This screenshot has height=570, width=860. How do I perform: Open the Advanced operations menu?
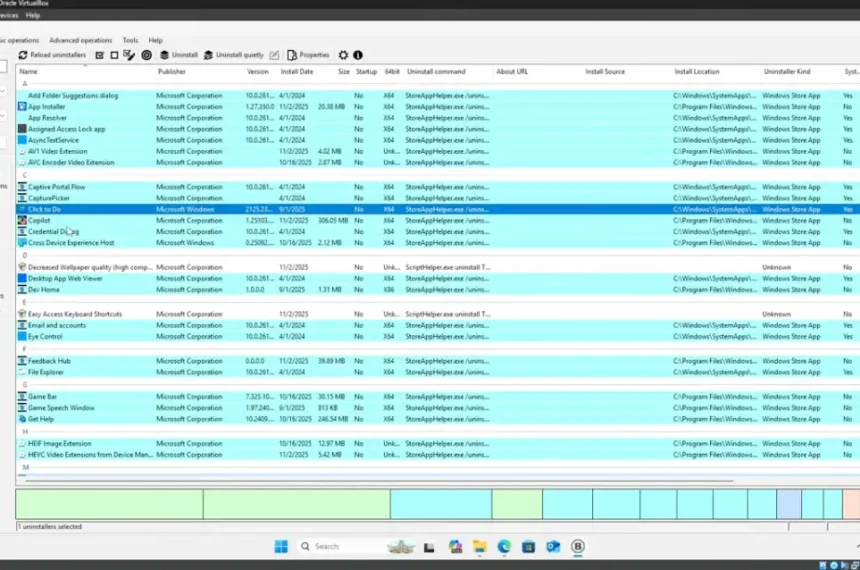[81, 41]
